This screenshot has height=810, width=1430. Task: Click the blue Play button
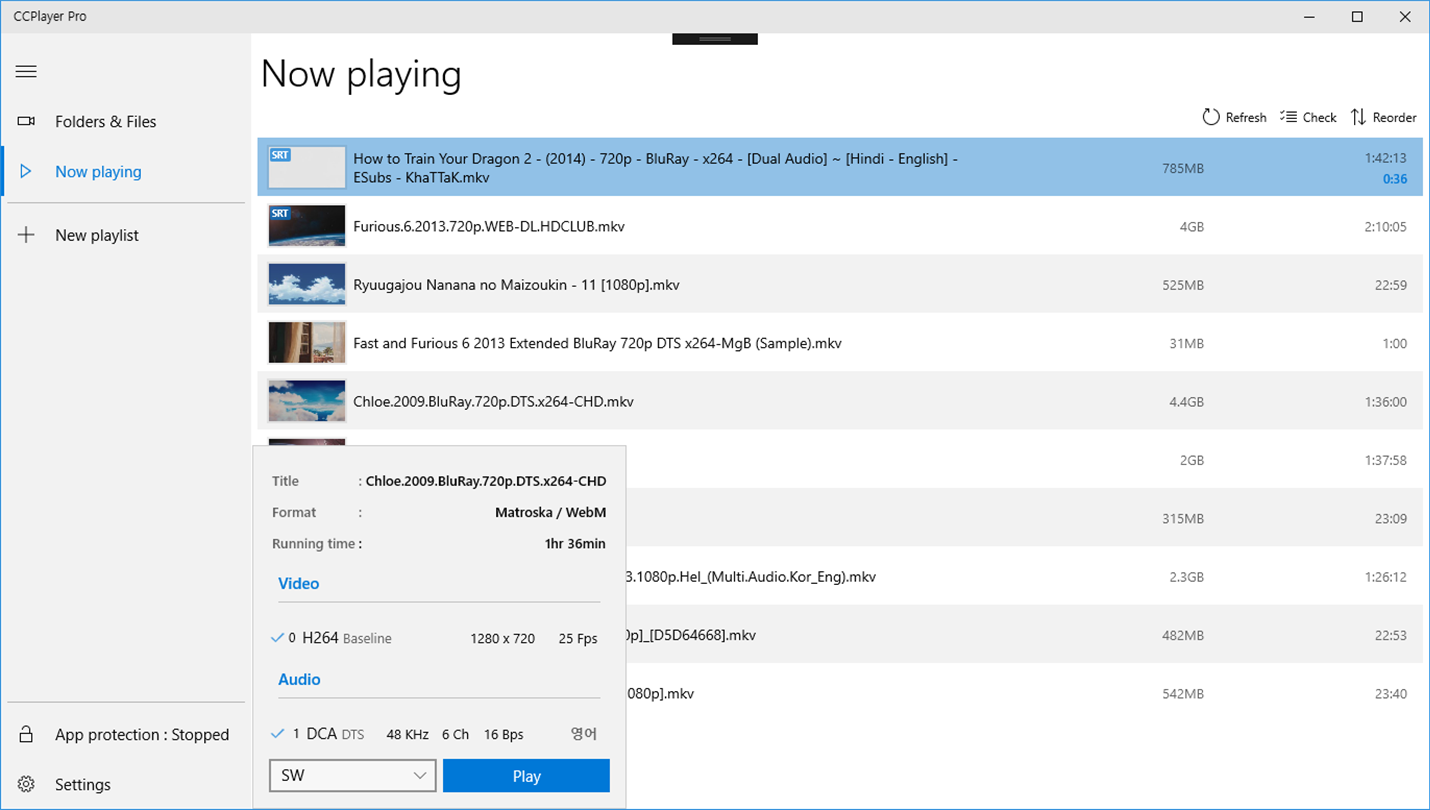pyautogui.click(x=526, y=776)
